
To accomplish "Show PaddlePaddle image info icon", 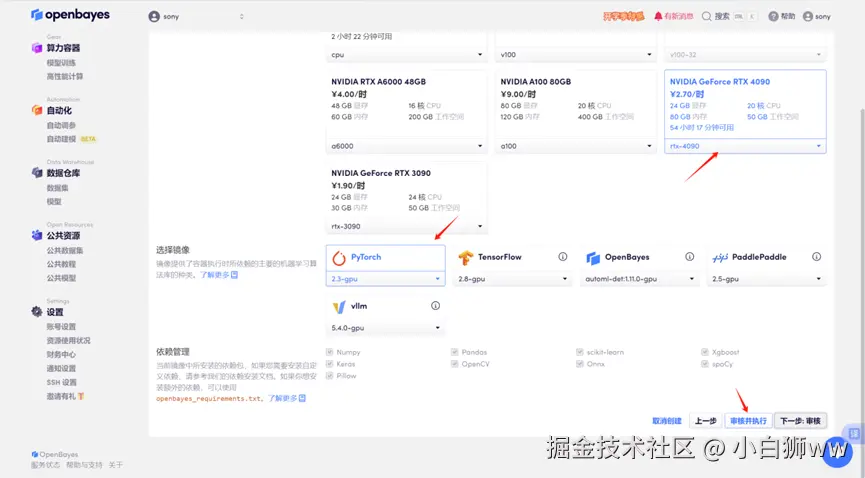I will tap(816, 257).
